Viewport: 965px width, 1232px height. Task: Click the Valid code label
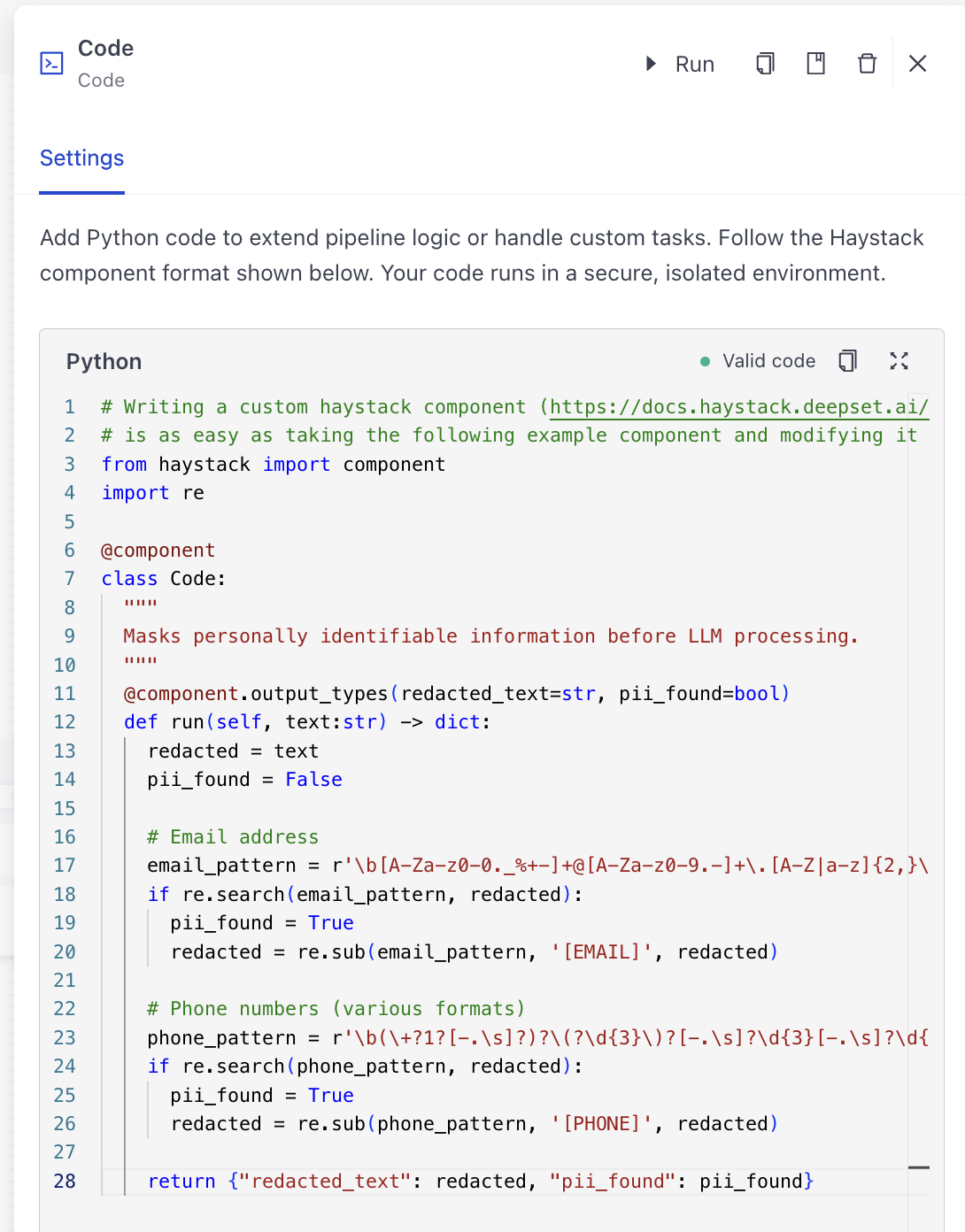coord(768,360)
